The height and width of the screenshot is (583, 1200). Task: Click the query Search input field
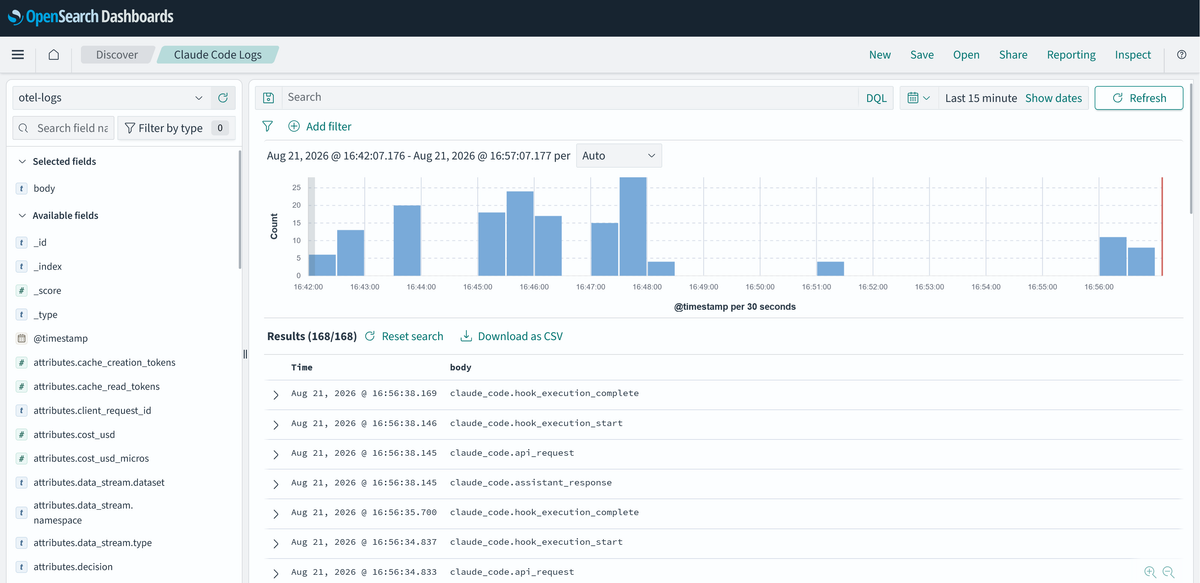click(x=570, y=98)
